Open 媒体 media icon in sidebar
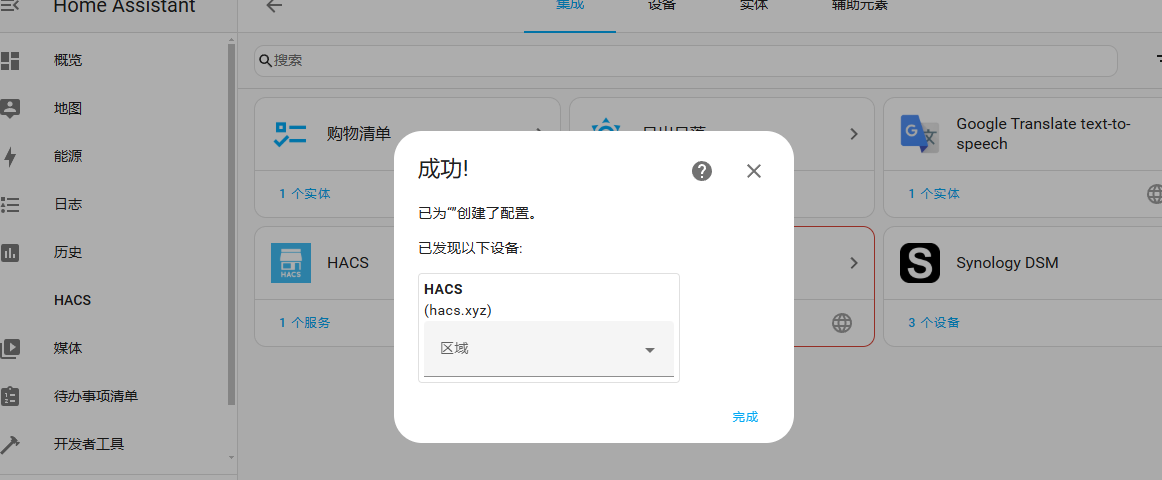 pos(10,348)
